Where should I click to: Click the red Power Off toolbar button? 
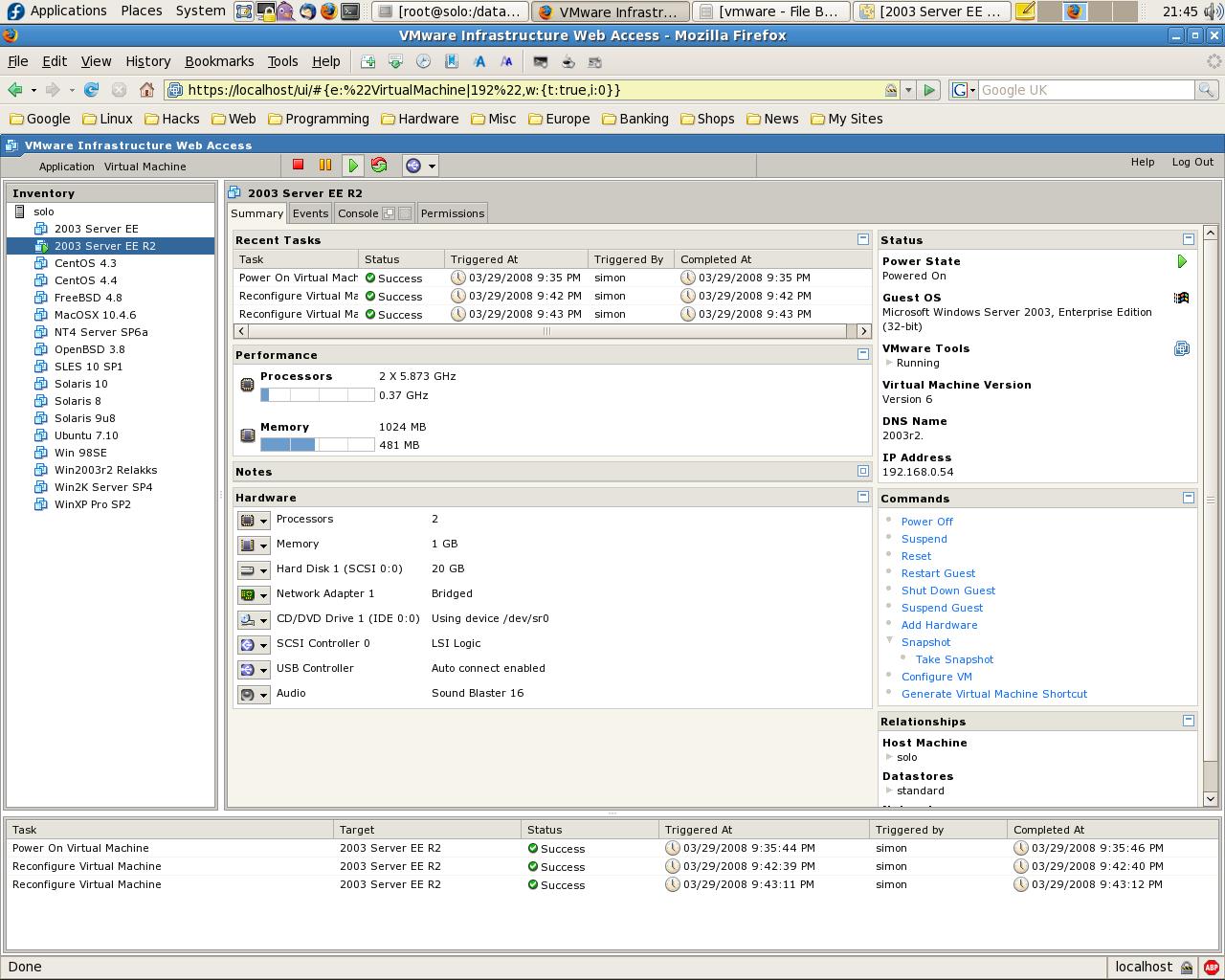click(x=298, y=166)
